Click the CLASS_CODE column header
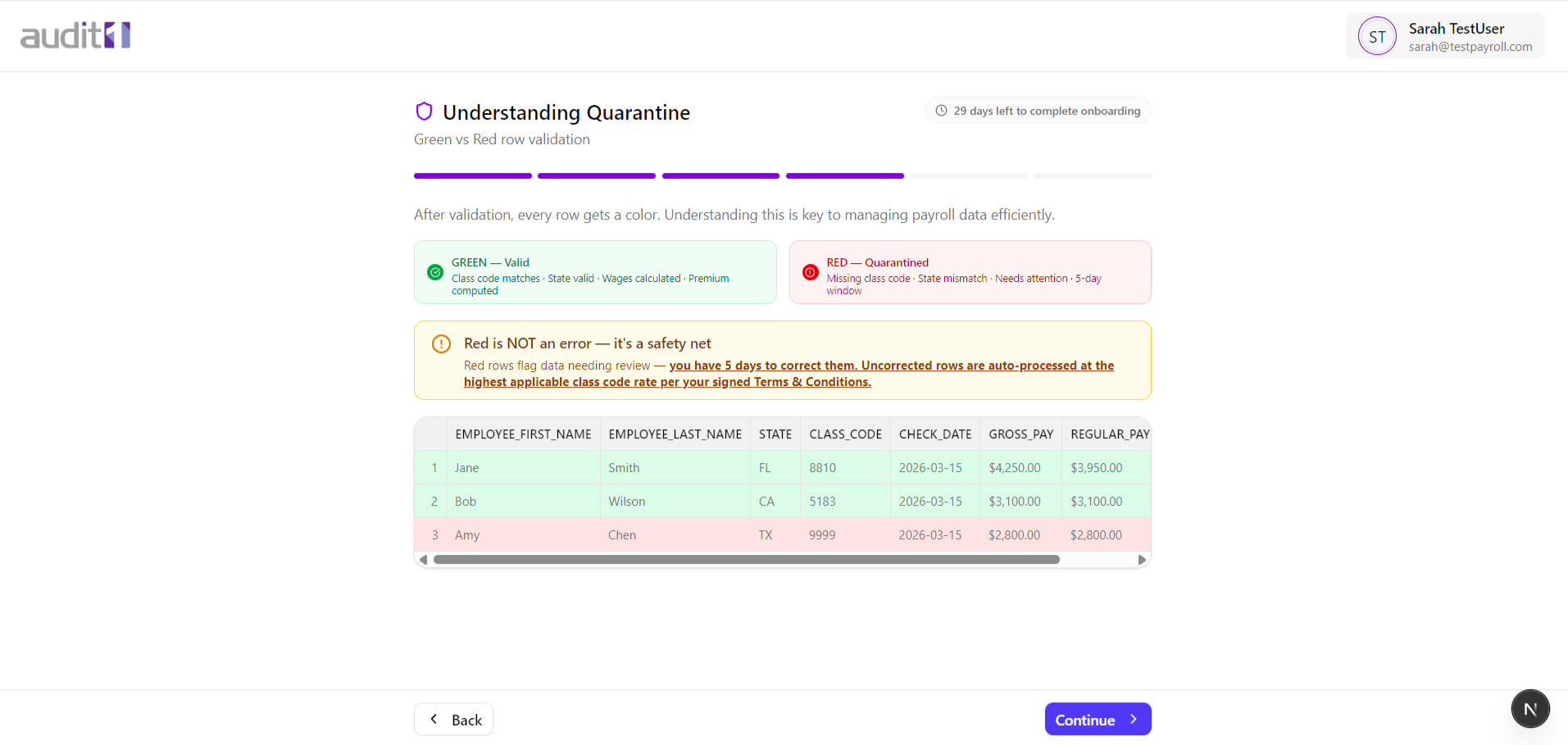Image resolution: width=1568 pixels, height=745 pixels. coord(845,434)
